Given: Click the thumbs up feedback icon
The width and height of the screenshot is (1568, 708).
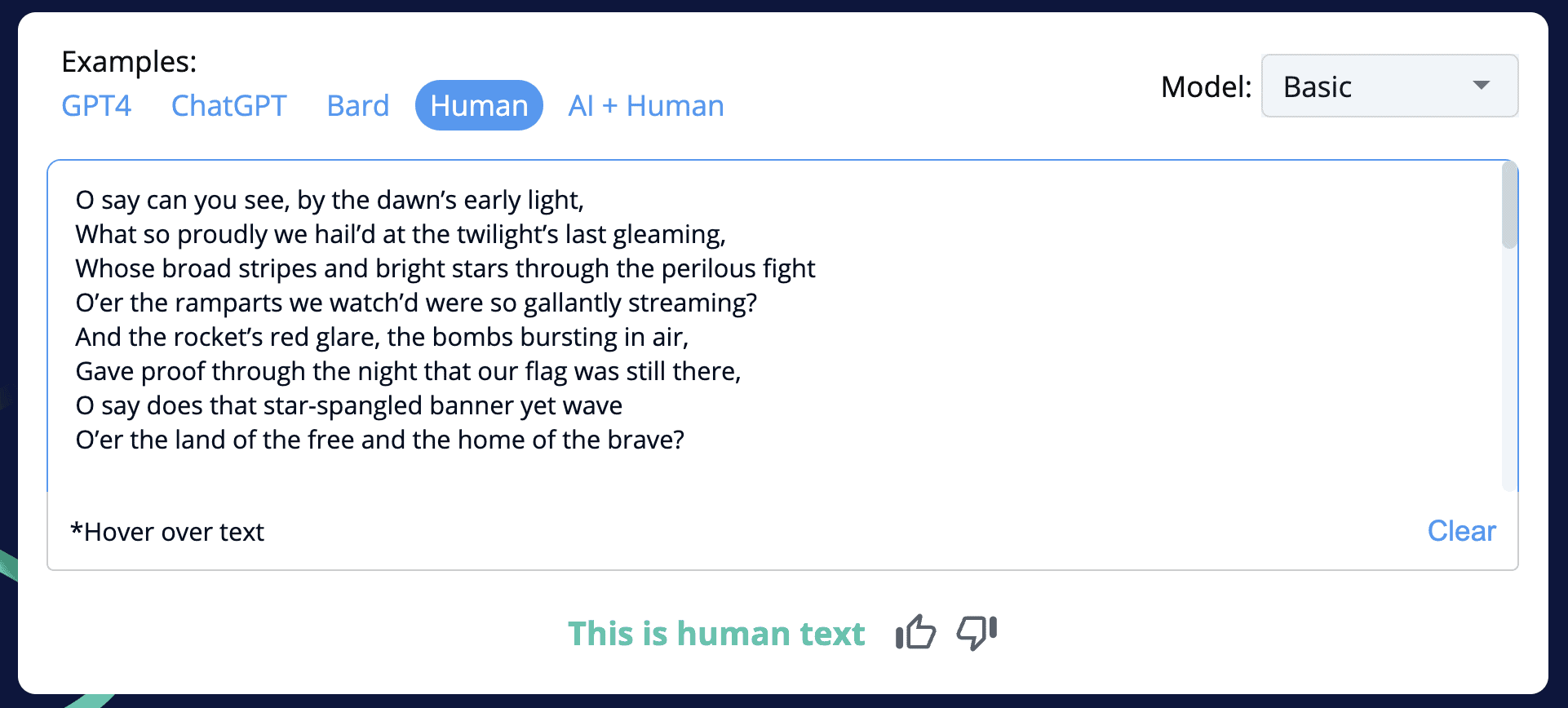Looking at the screenshot, I should point(915,632).
